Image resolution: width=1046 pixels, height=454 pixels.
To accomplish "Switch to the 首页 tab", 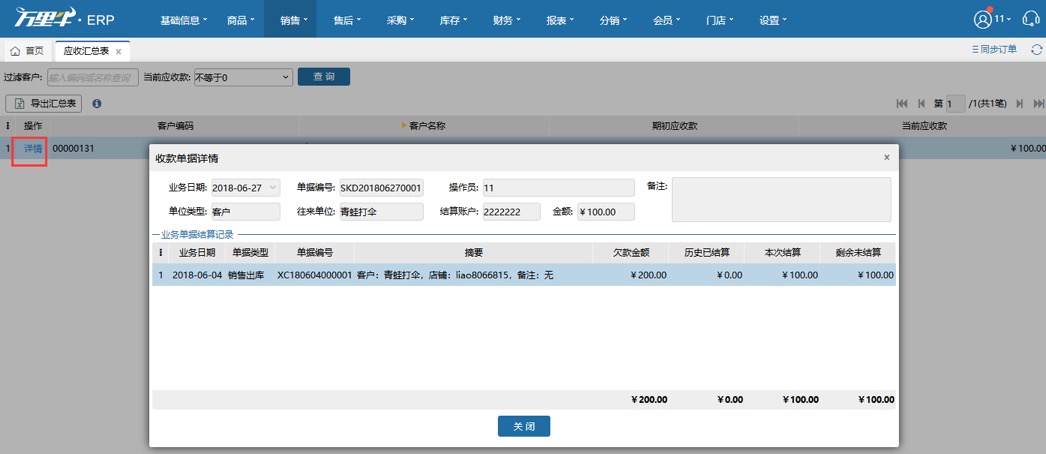I will (x=27, y=51).
